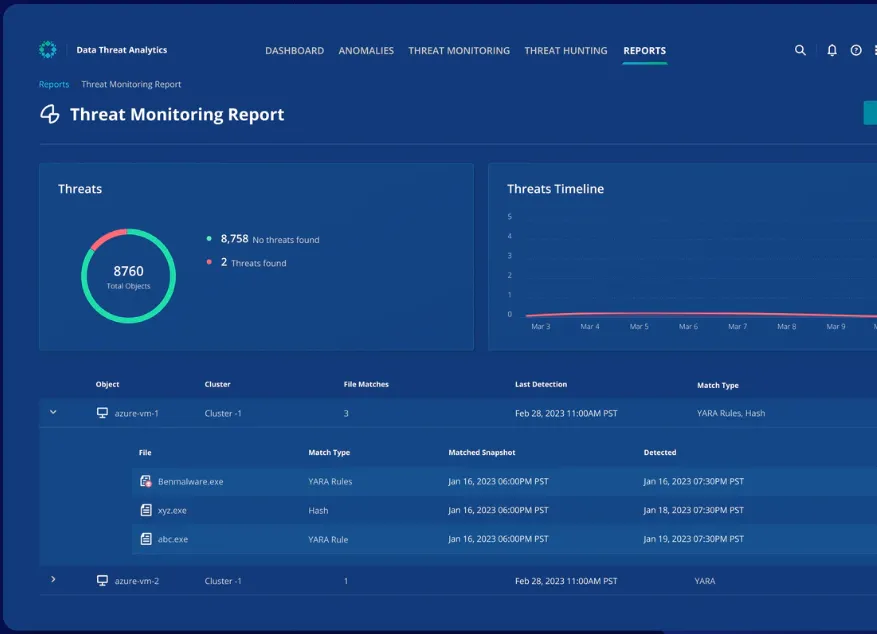Select the ANOMALIES navigation item
877x634 pixels.
(366, 50)
